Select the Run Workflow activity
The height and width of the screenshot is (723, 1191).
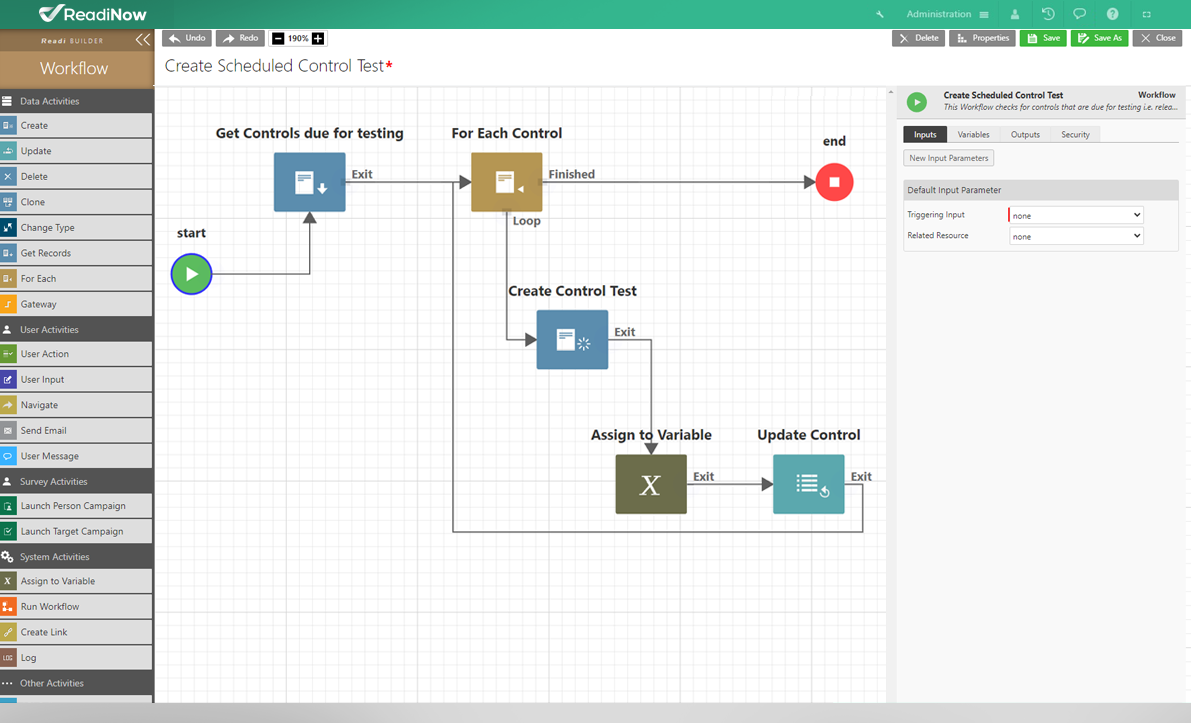pyautogui.click(x=76, y=607)
